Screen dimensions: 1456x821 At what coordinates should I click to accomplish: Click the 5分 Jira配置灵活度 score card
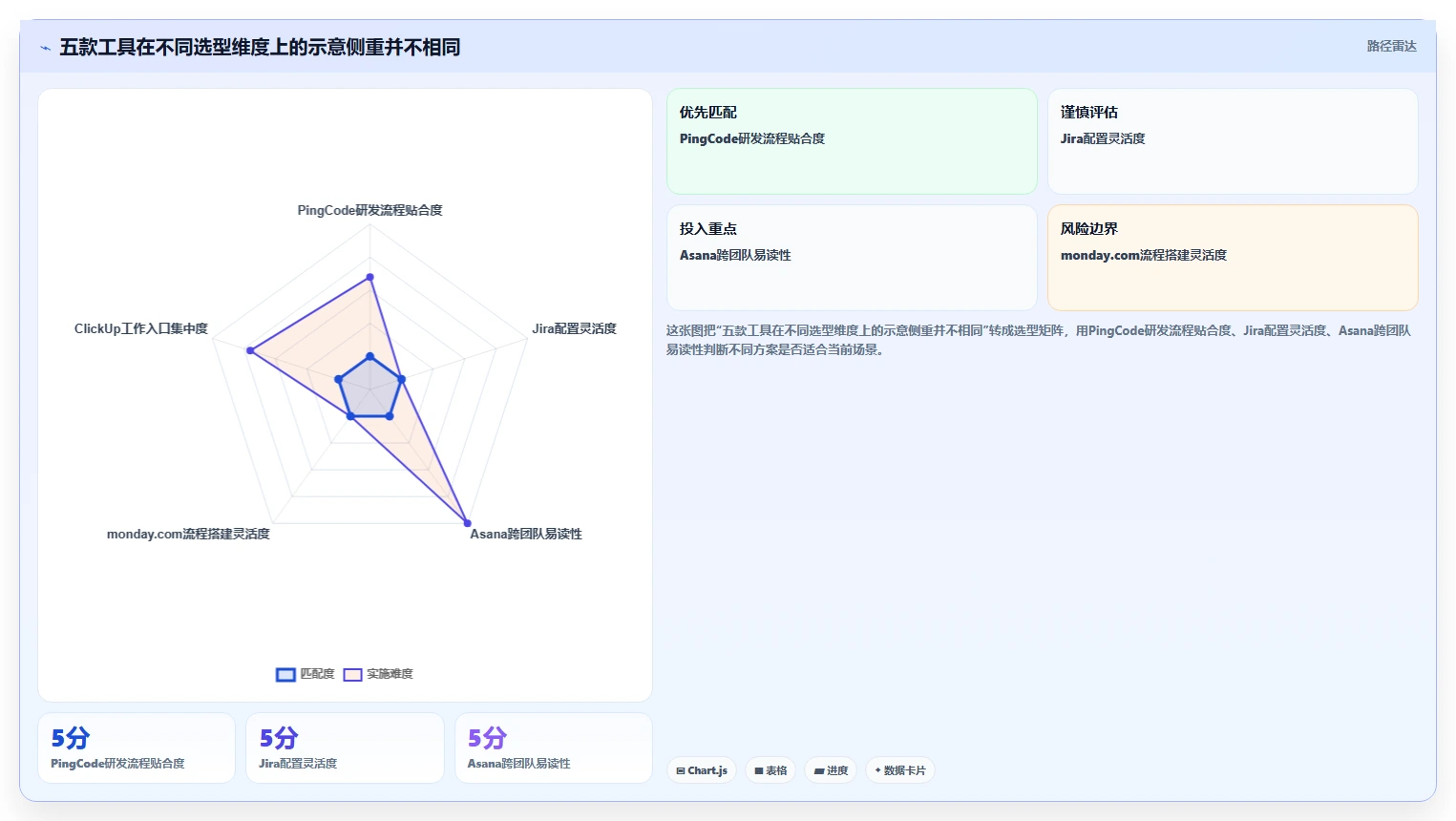point(345,748)
